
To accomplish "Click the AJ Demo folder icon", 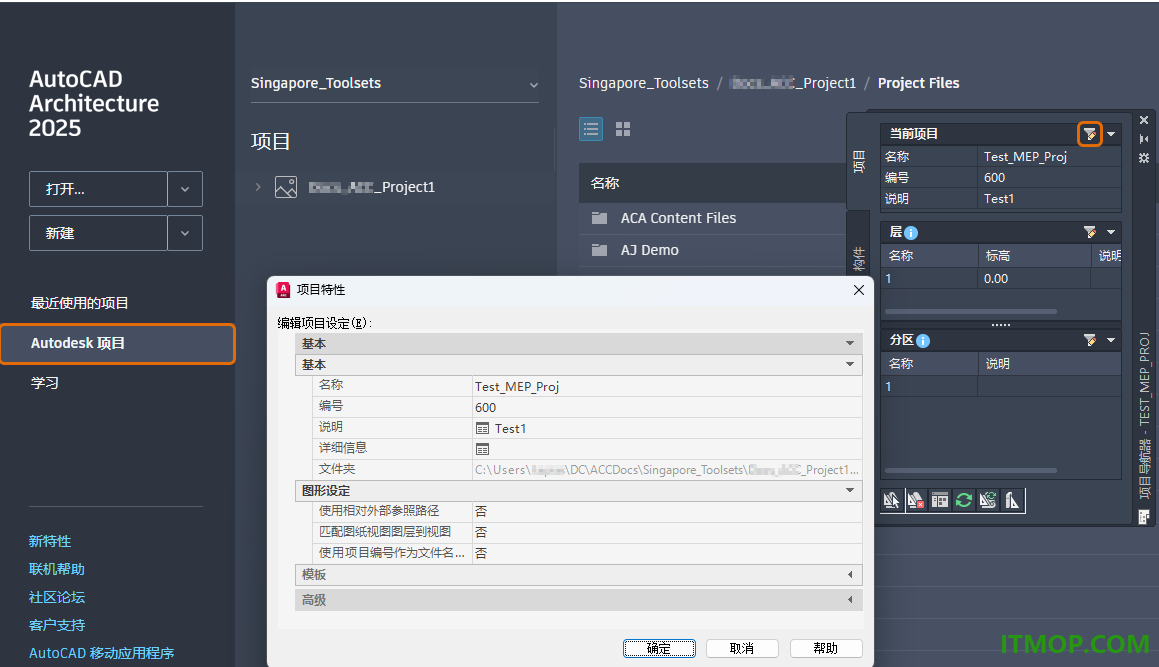I will point(599,250).
